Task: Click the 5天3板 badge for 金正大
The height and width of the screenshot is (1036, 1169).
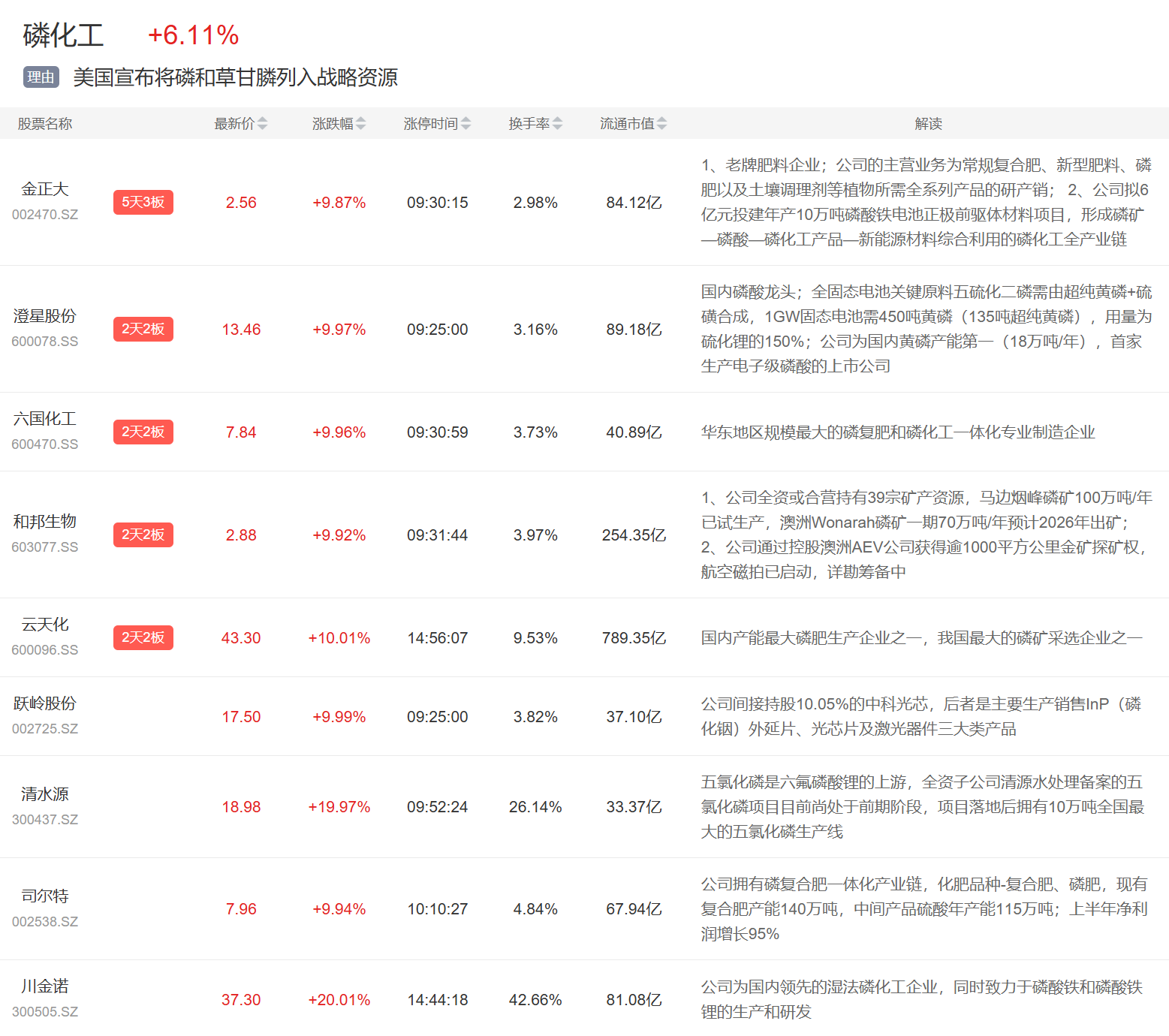Action: (143, 203)
